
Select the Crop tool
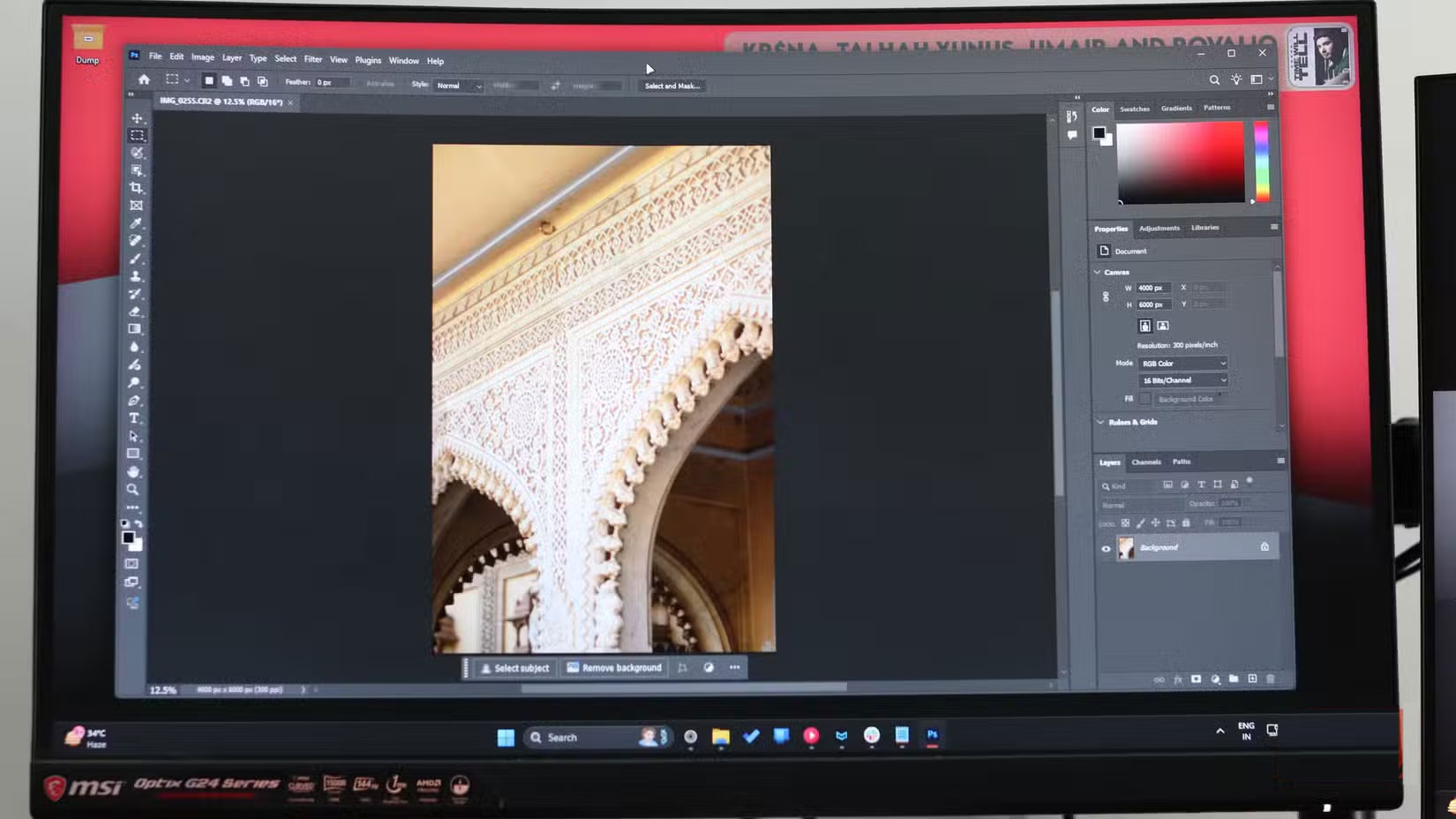click(x=136, y=187)
